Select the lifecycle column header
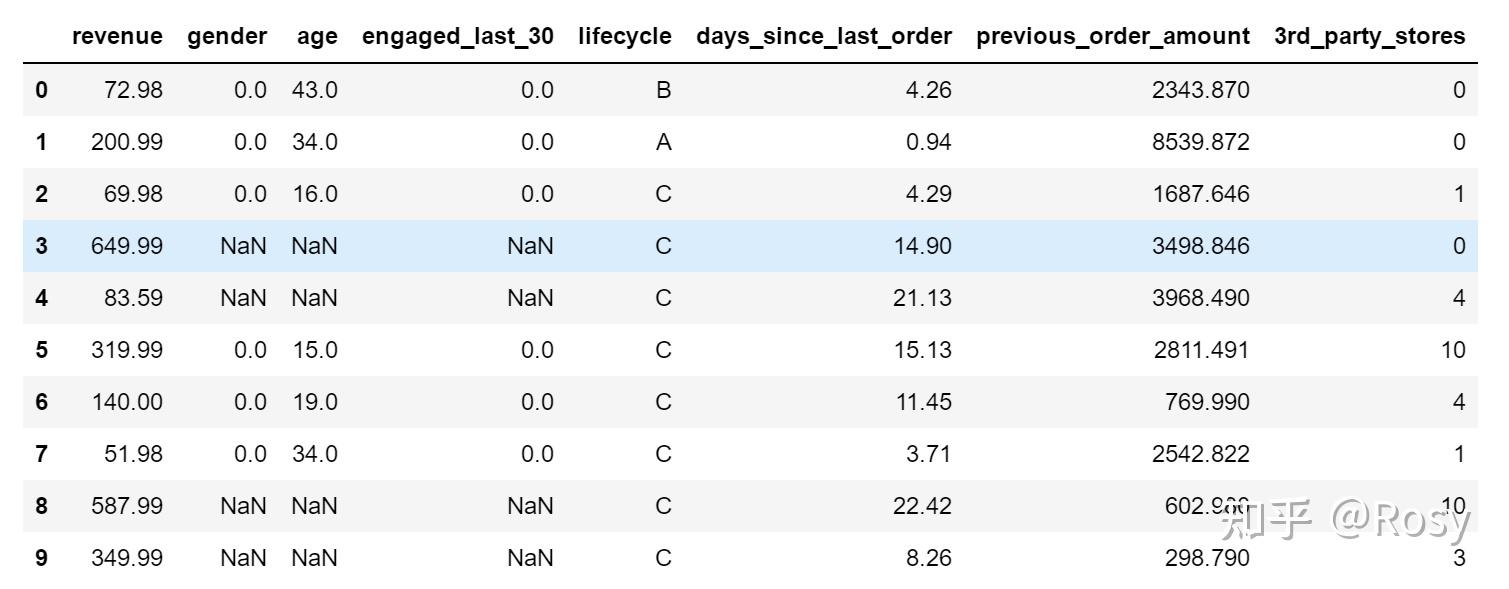 pyautogui.click(x=624, y=37)
